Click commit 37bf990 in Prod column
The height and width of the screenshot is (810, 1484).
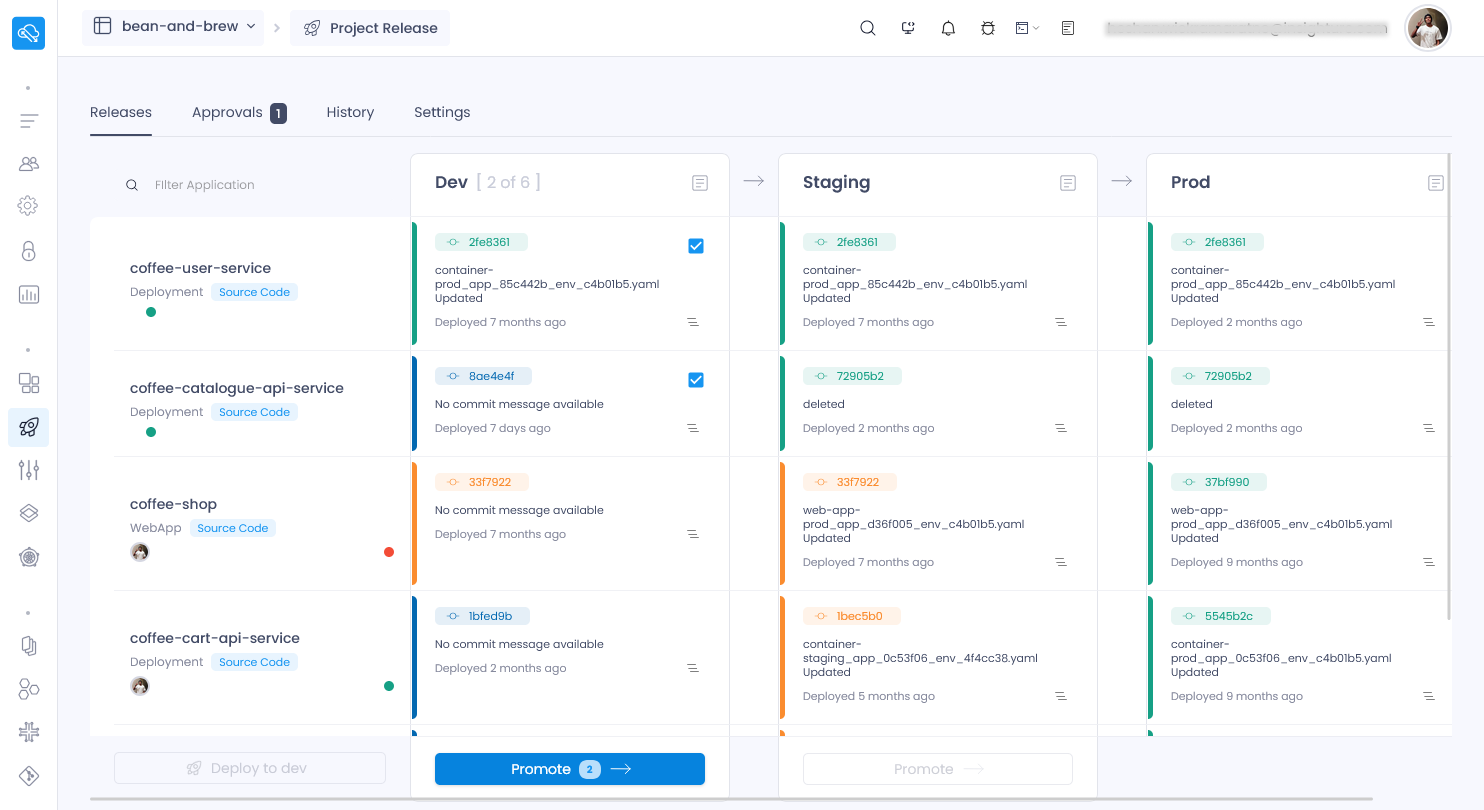pos(1218,482)
